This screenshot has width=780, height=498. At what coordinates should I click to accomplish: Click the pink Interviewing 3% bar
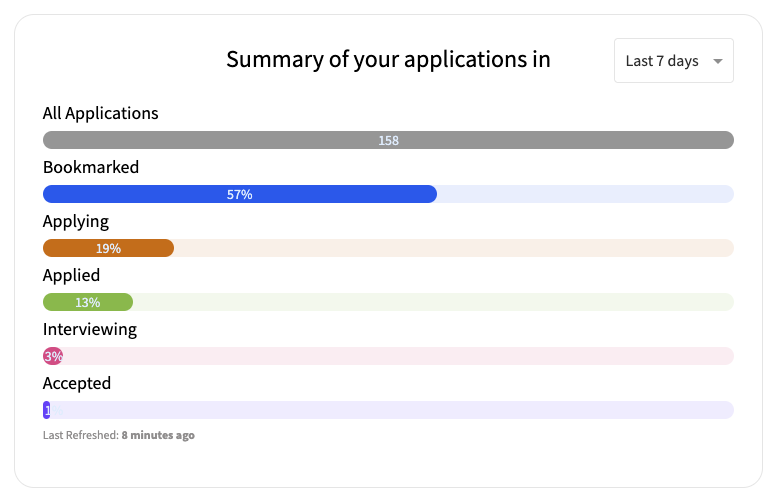point(53,356)
